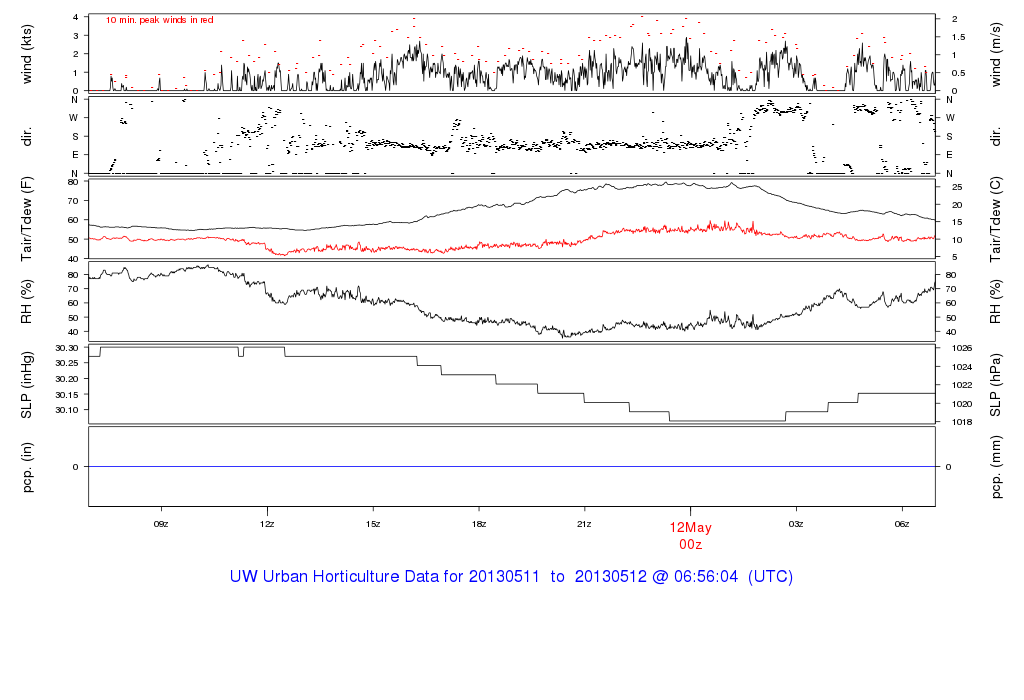Click the '09z' time axis tick label

click(x=161, y=524)
